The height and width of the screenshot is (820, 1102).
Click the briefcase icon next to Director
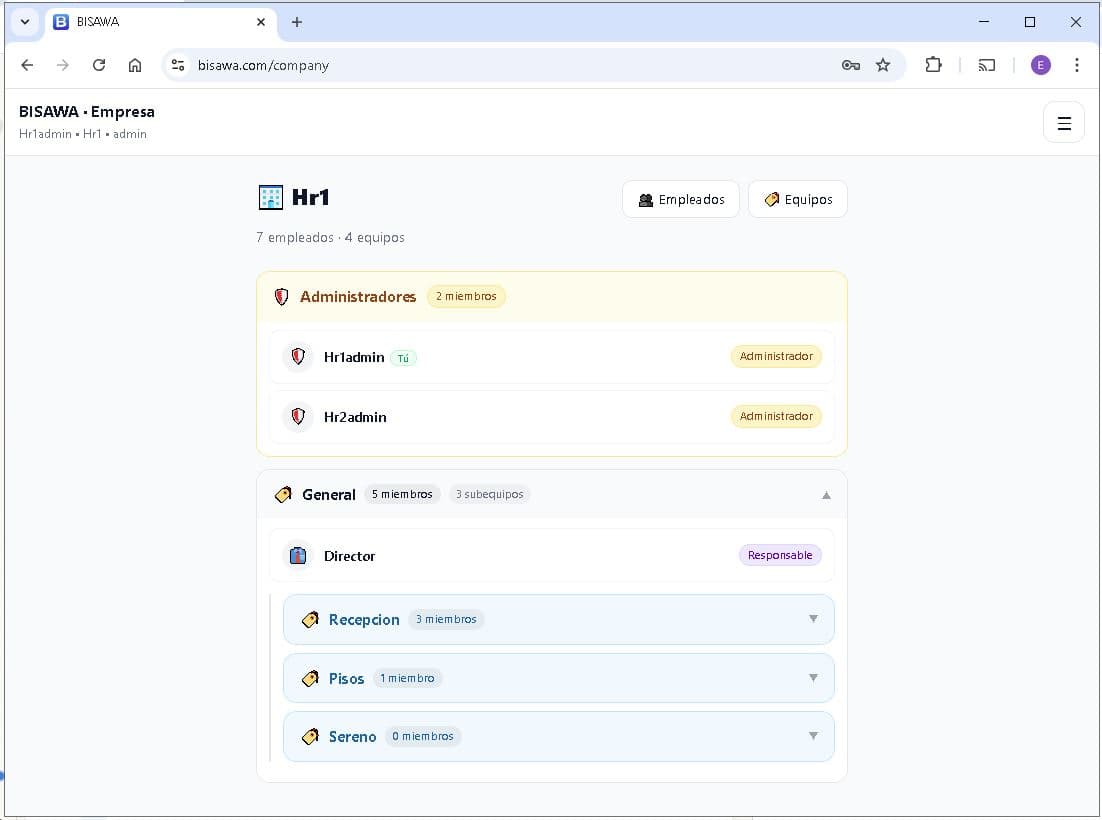pyautogui.click(x=297, y=555)
